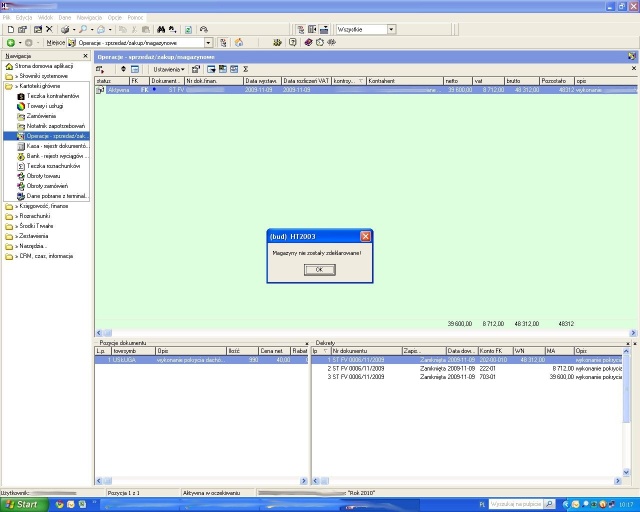Confirm the warehouse warning with OK
This screenshot has width=640, height=512.
pos(320,269)
